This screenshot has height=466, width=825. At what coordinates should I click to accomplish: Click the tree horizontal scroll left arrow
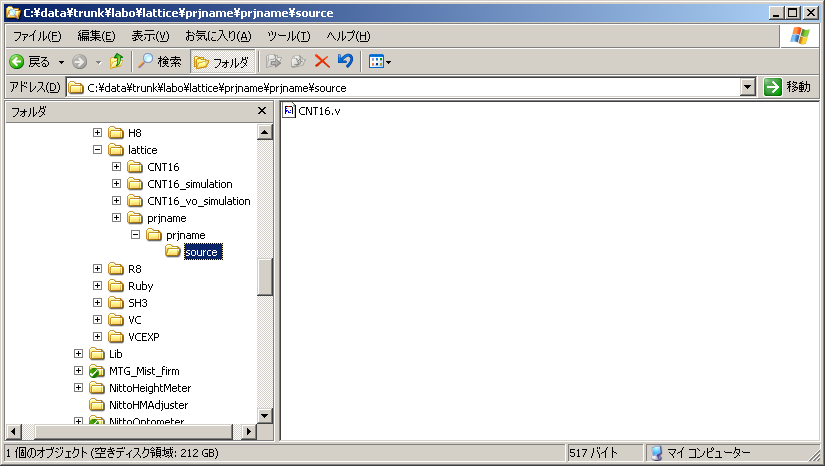[13, 432]
